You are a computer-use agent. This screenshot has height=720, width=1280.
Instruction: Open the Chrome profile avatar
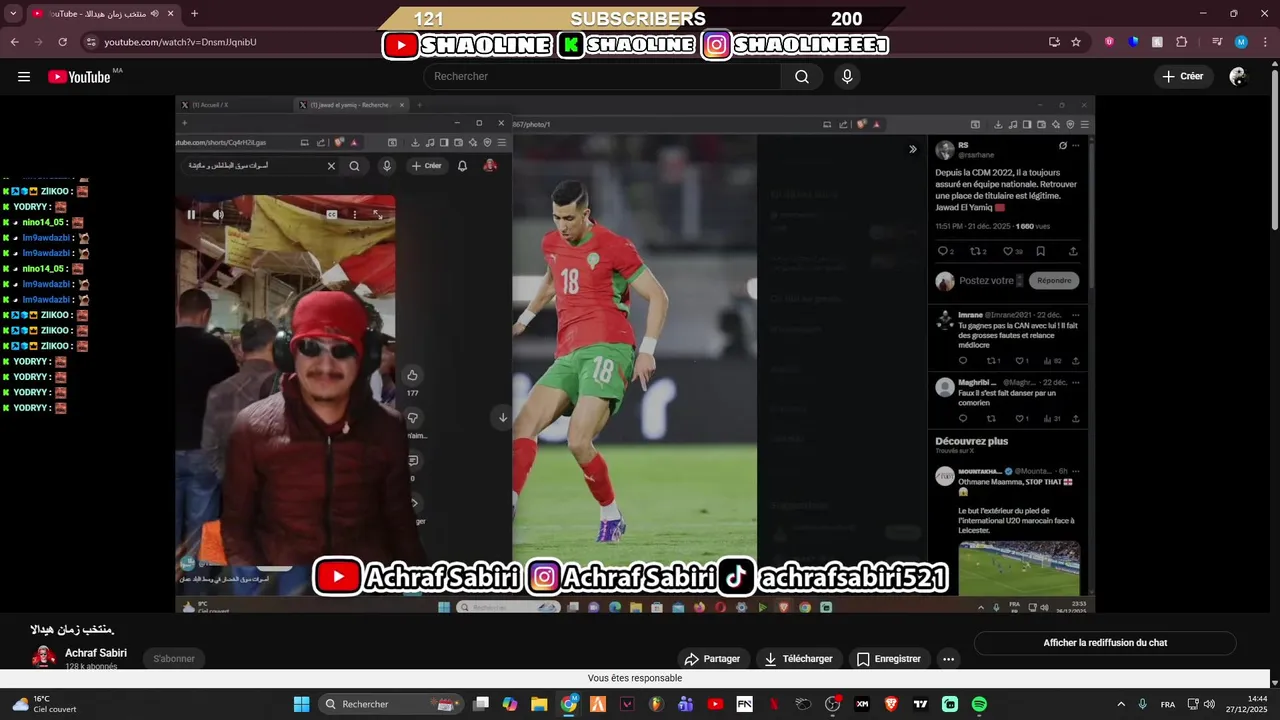pos(1241,42)
